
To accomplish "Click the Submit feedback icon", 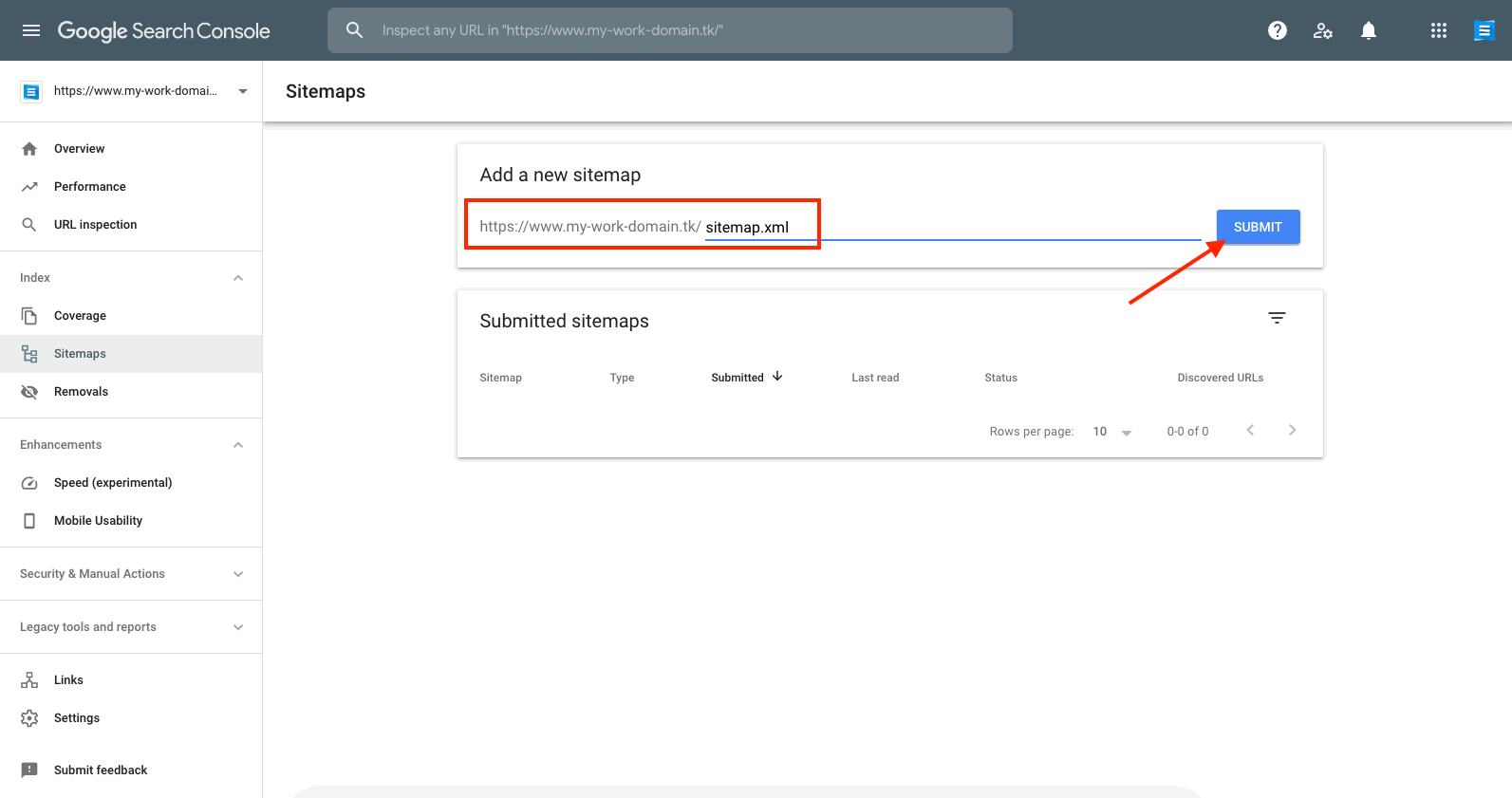I will pos(29,770).
